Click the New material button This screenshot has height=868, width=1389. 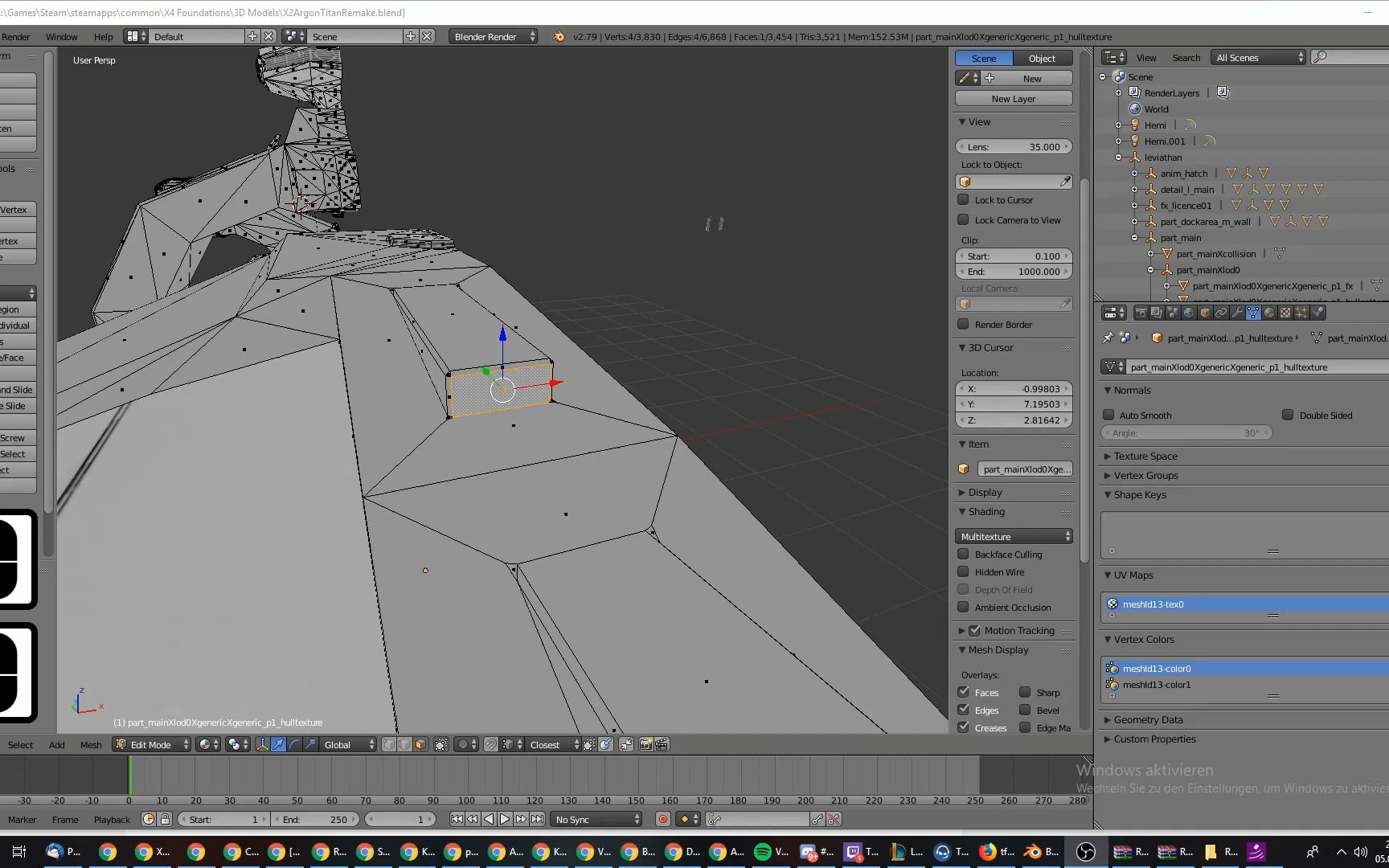(1032, 77)
